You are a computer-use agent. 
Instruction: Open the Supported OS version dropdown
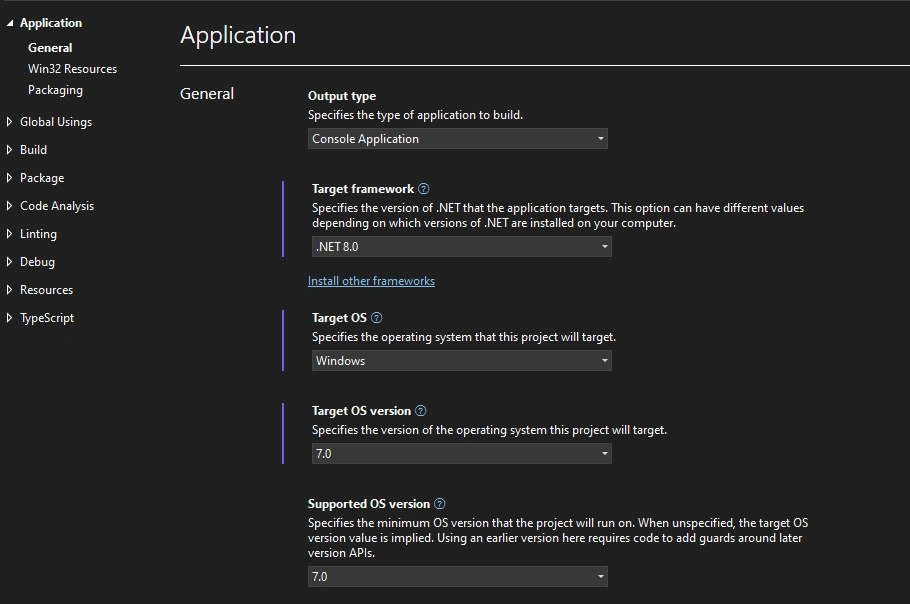[x=457, y=576]
